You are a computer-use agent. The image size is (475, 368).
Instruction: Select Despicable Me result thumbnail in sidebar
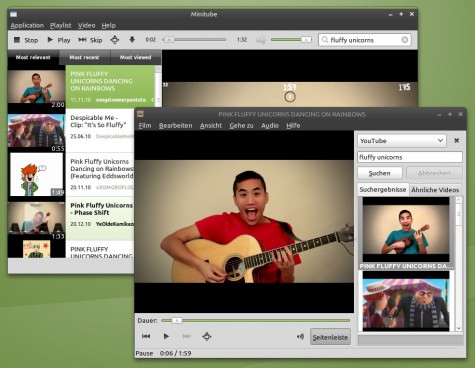(406, 301)
